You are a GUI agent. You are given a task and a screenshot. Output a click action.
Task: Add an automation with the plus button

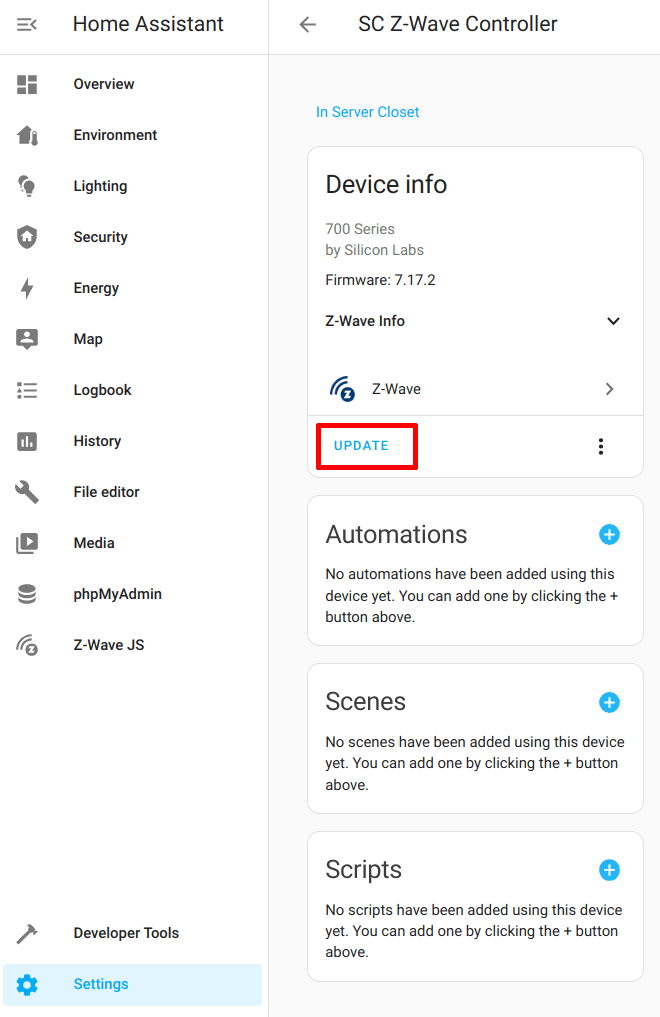point(609,534)
